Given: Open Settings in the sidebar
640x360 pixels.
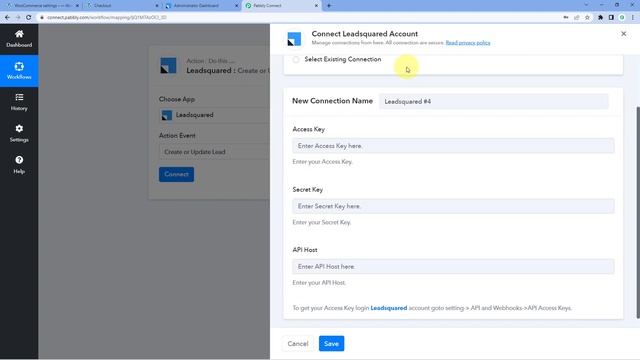Looking at the screenshot, I should [19, 133].
